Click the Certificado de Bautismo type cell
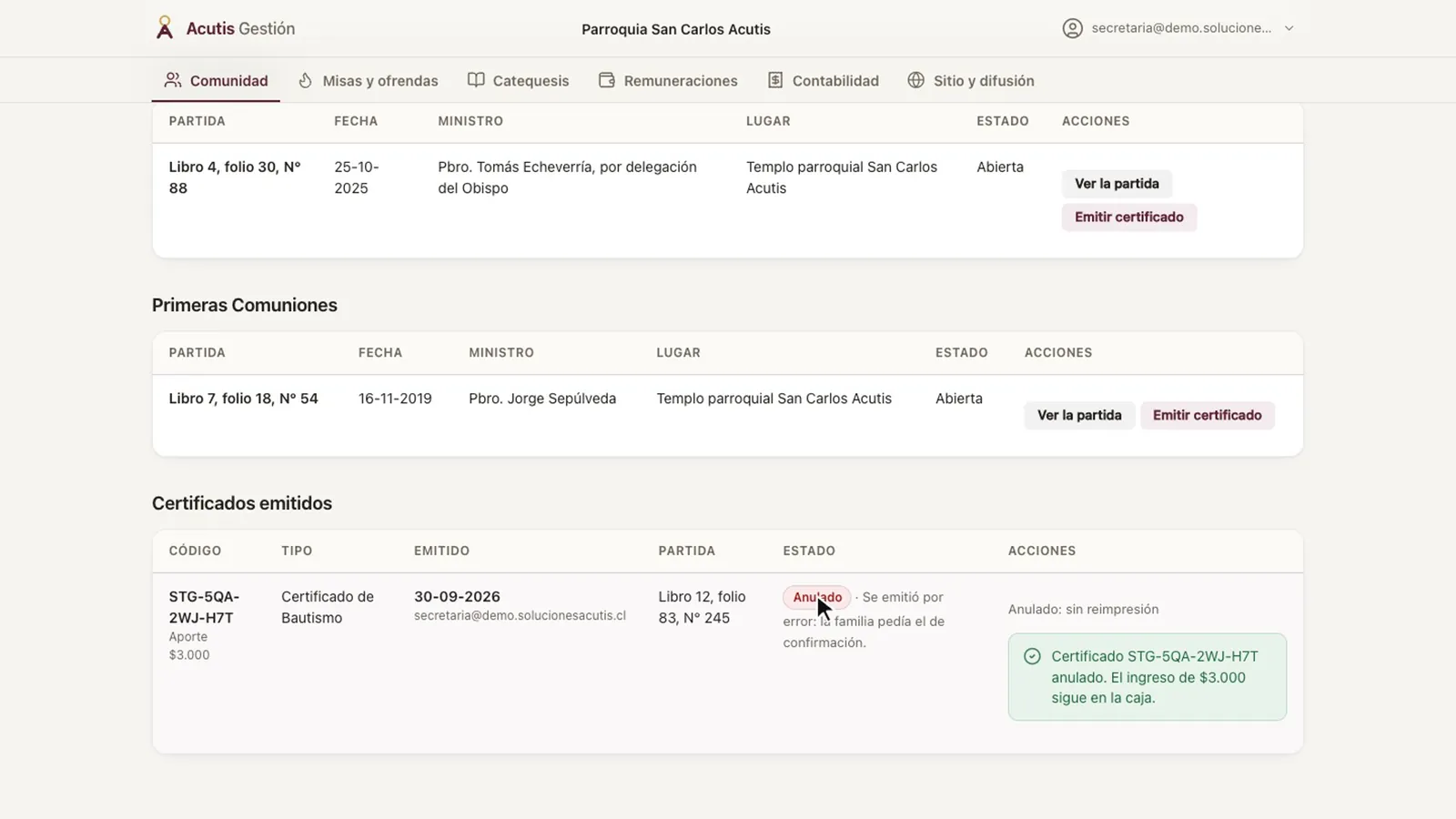Image resolution: width=1456 pixels, height=819 pixels. 328,607
